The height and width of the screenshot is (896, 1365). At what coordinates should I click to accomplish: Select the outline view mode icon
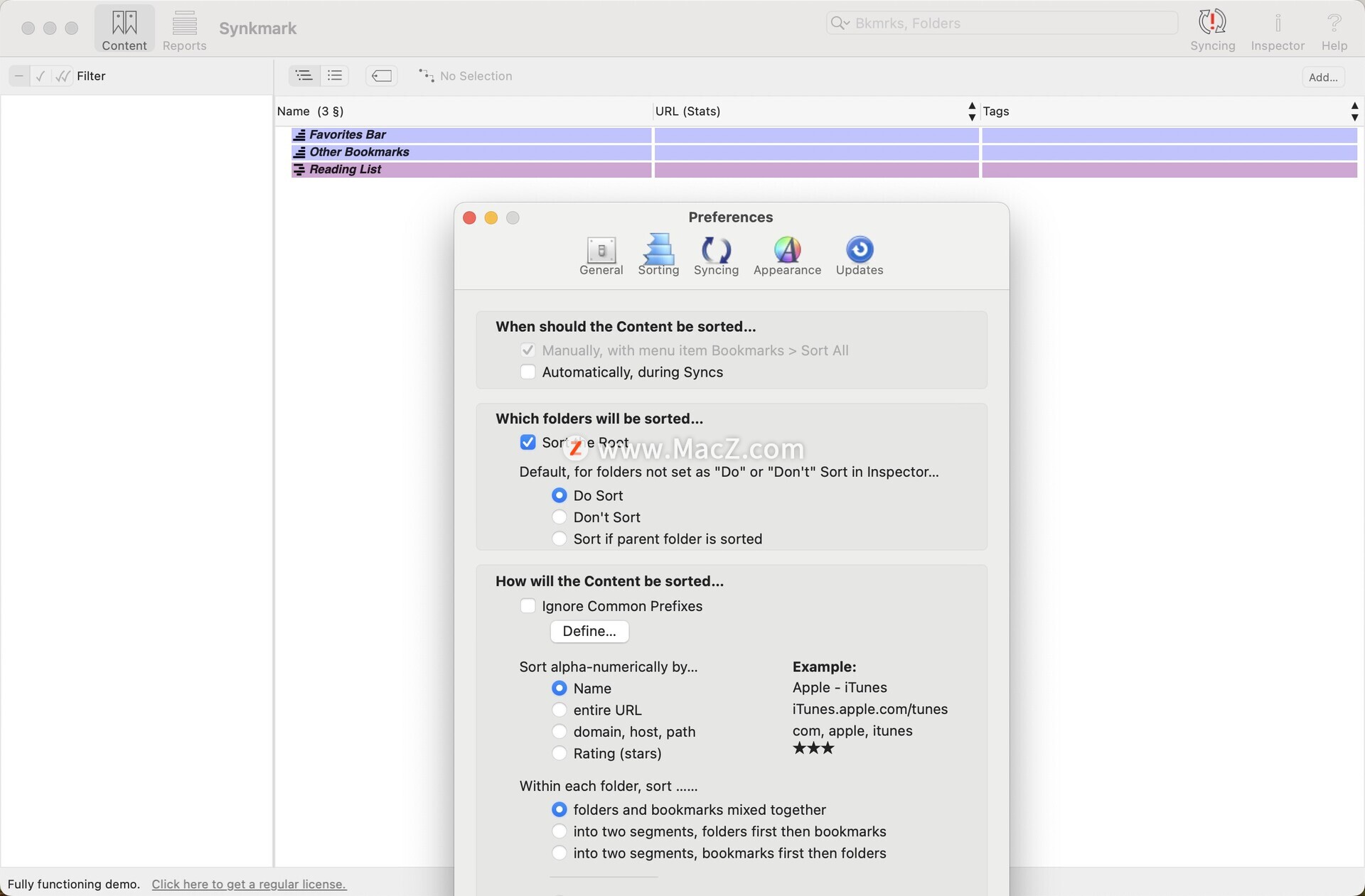pyautogui.click(x=304, y=75)
